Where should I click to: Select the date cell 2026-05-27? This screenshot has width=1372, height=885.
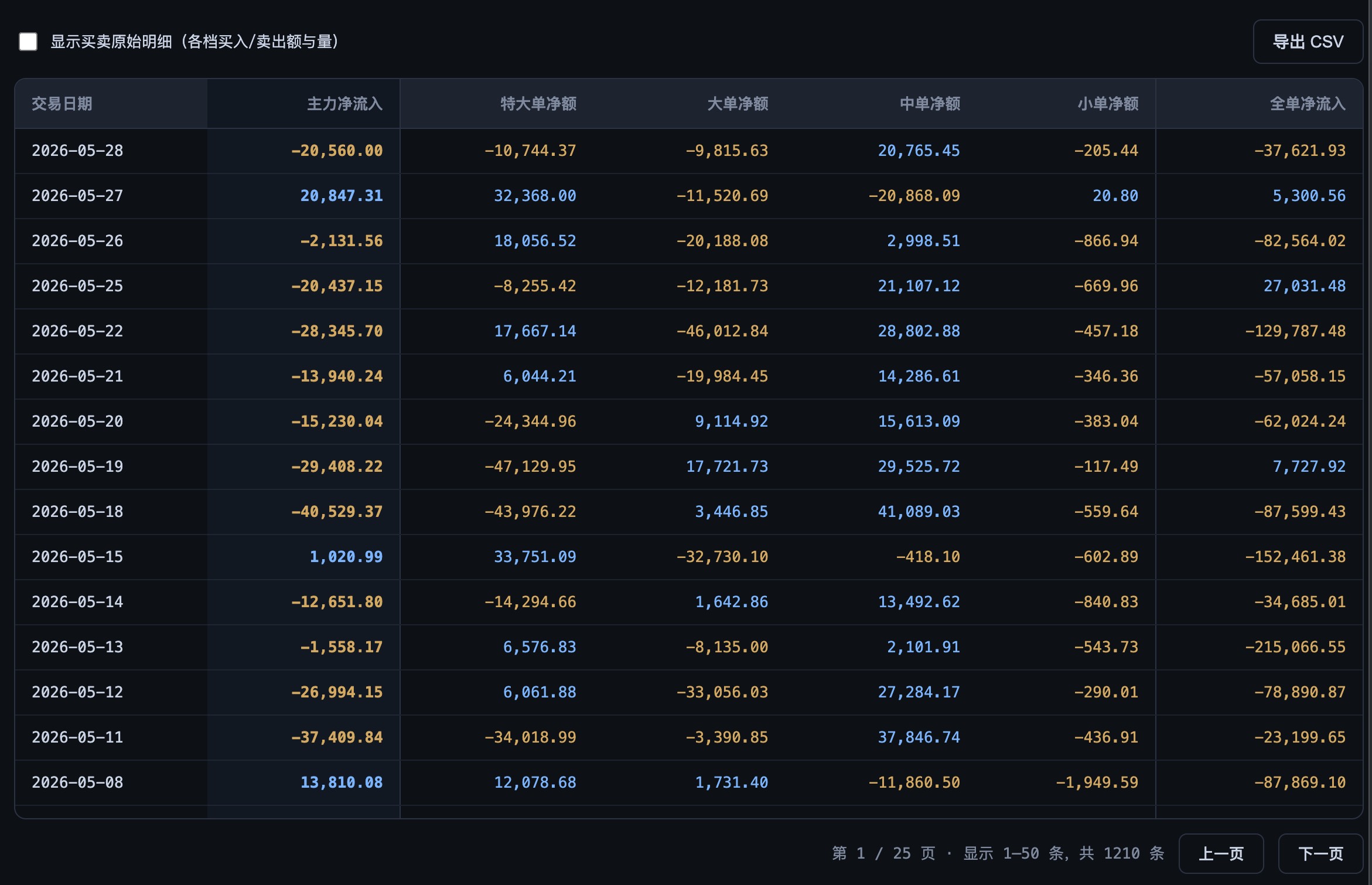(x=77, y=196)
